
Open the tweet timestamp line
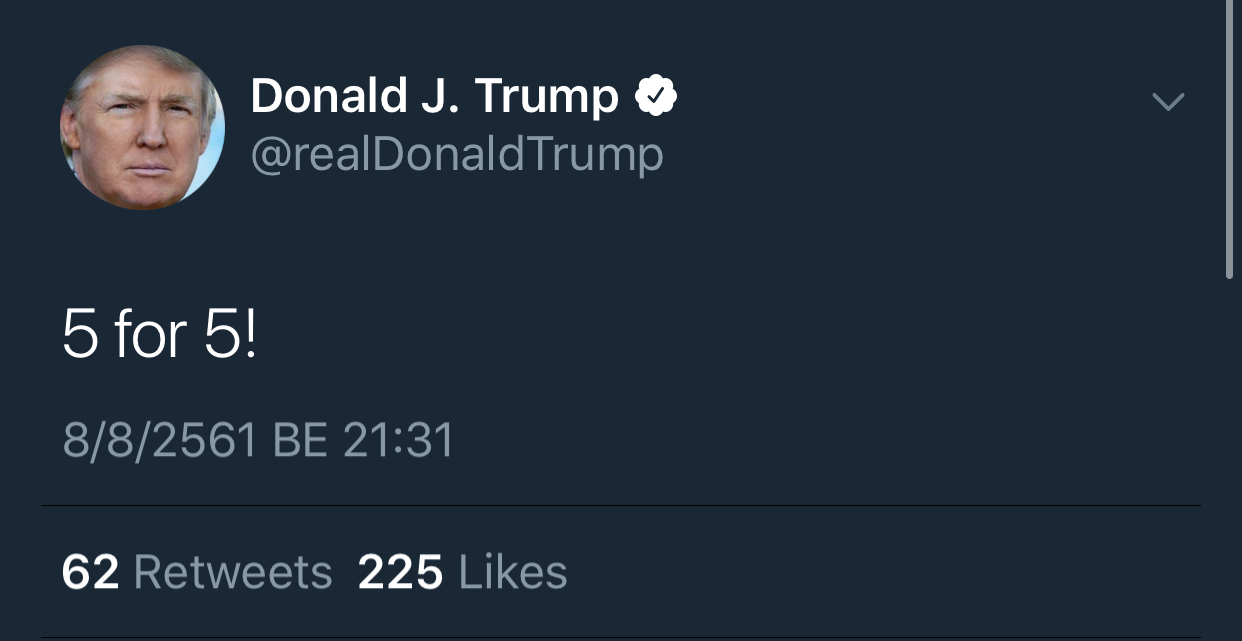pos(258,440)
